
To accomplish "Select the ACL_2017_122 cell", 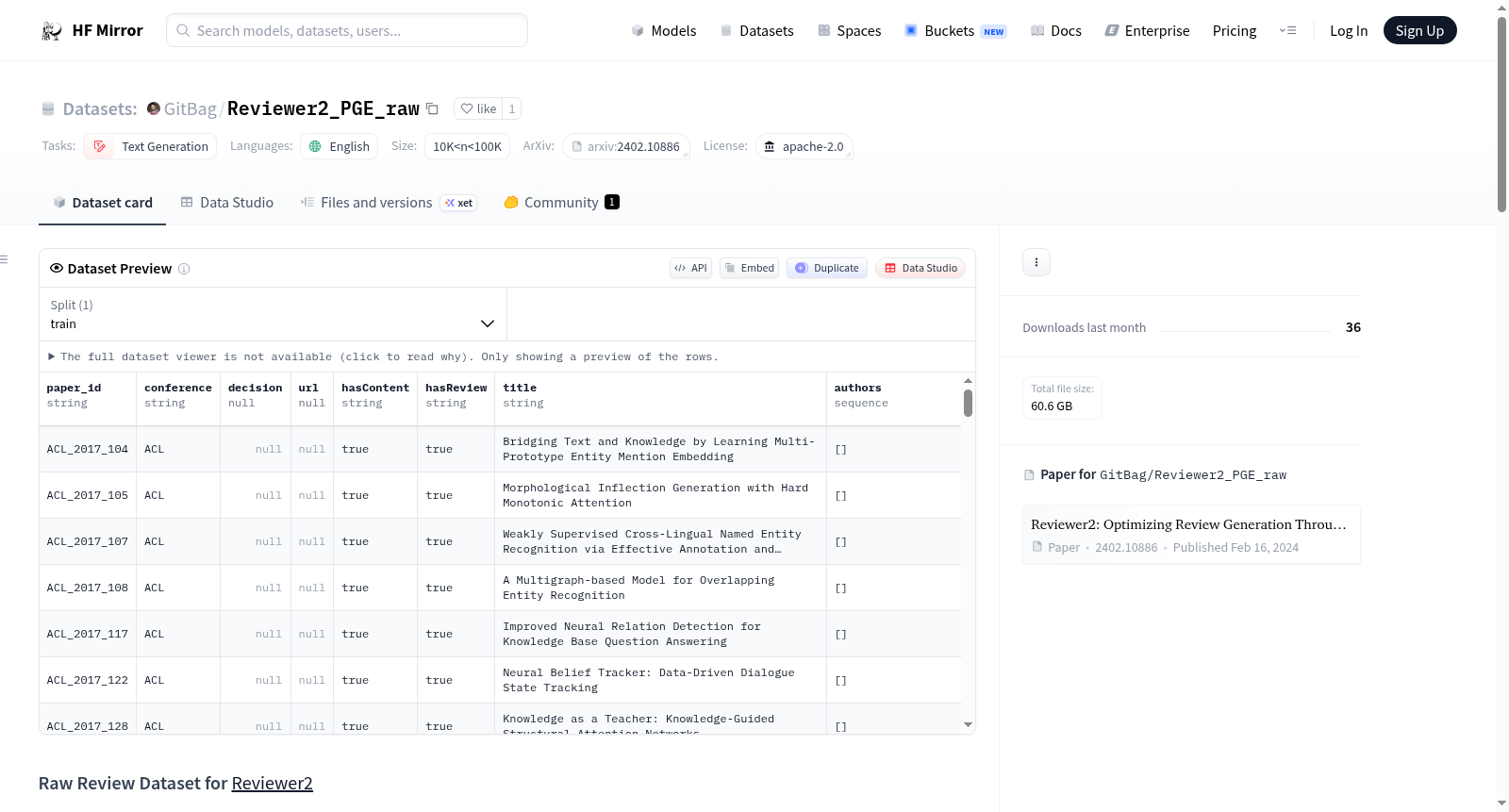I will tap(88, 680).
